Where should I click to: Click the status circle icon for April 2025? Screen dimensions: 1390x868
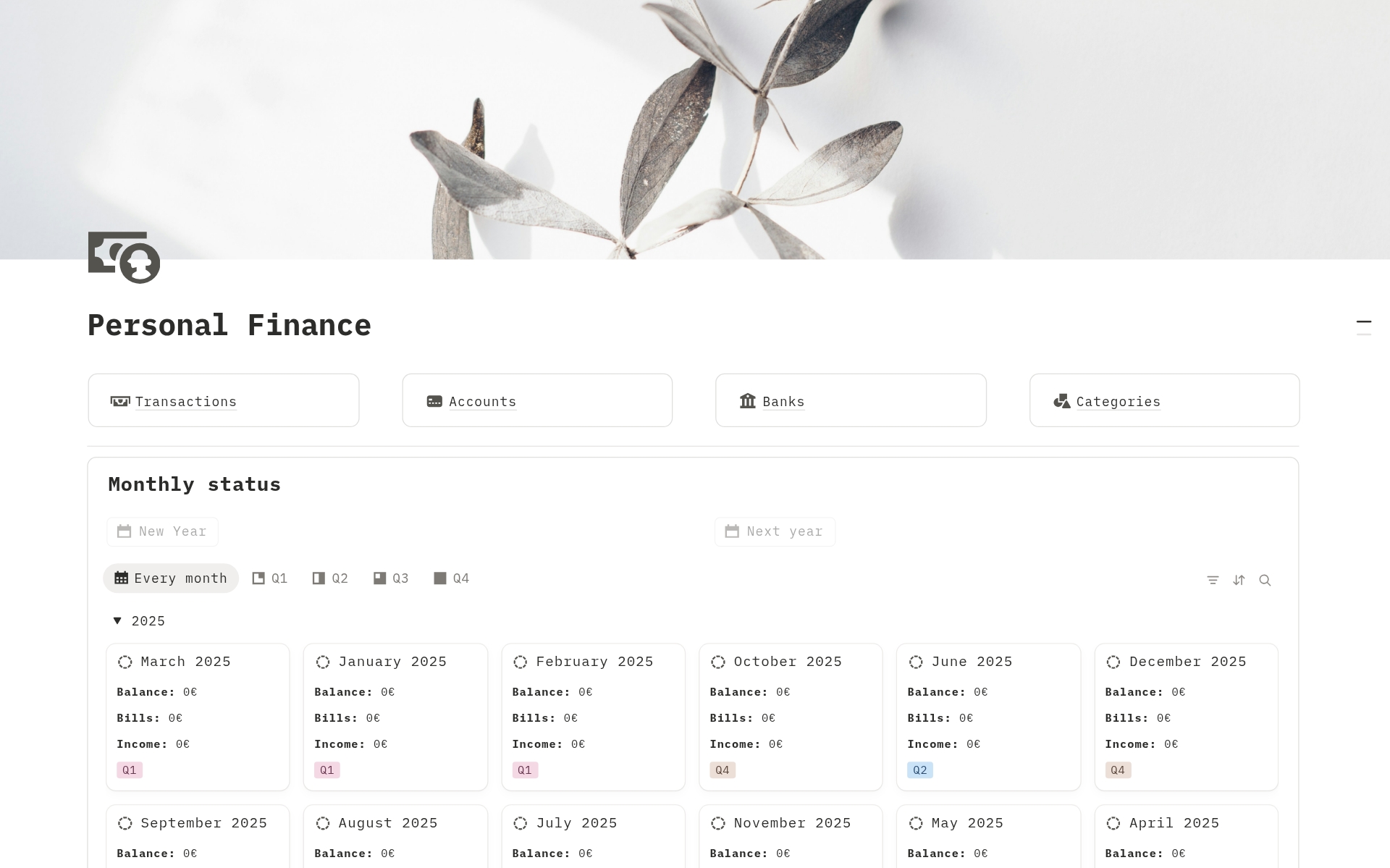1113,823
